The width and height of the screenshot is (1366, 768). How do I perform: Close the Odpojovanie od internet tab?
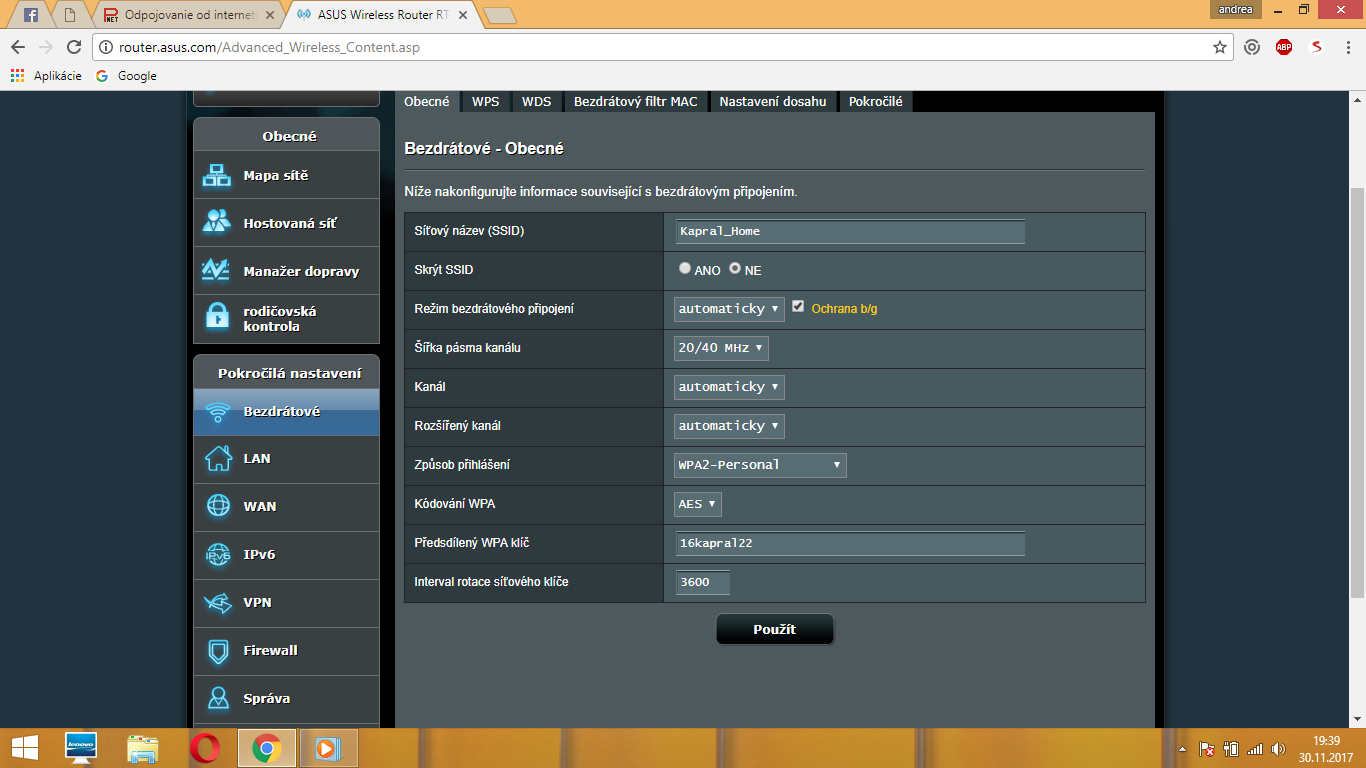click(270, 15)
